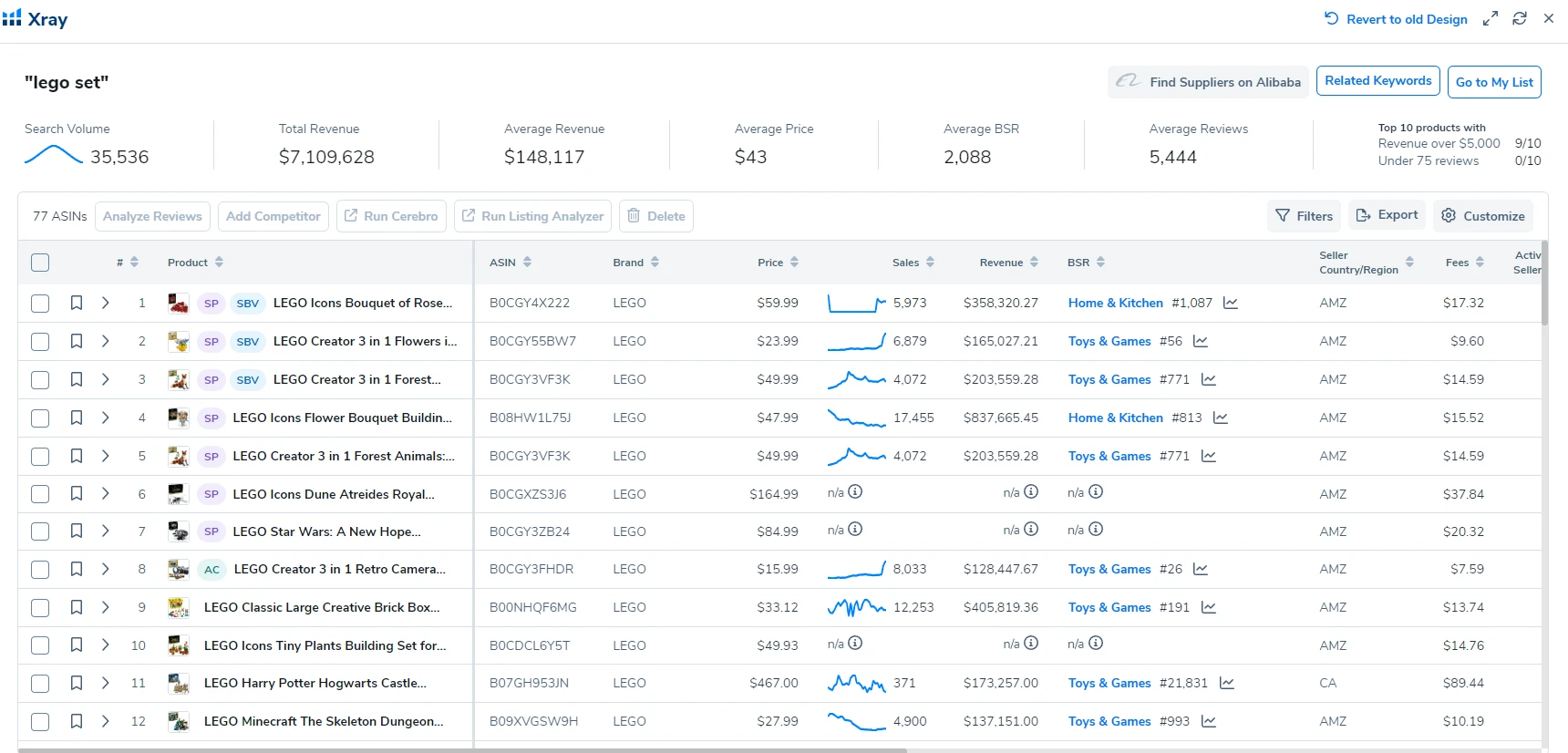Bookmark the LEGO Icons Bouquet of Roses row
This screenshot has width=1568, height=753.
pyautogui.click(x=77, y=303)
